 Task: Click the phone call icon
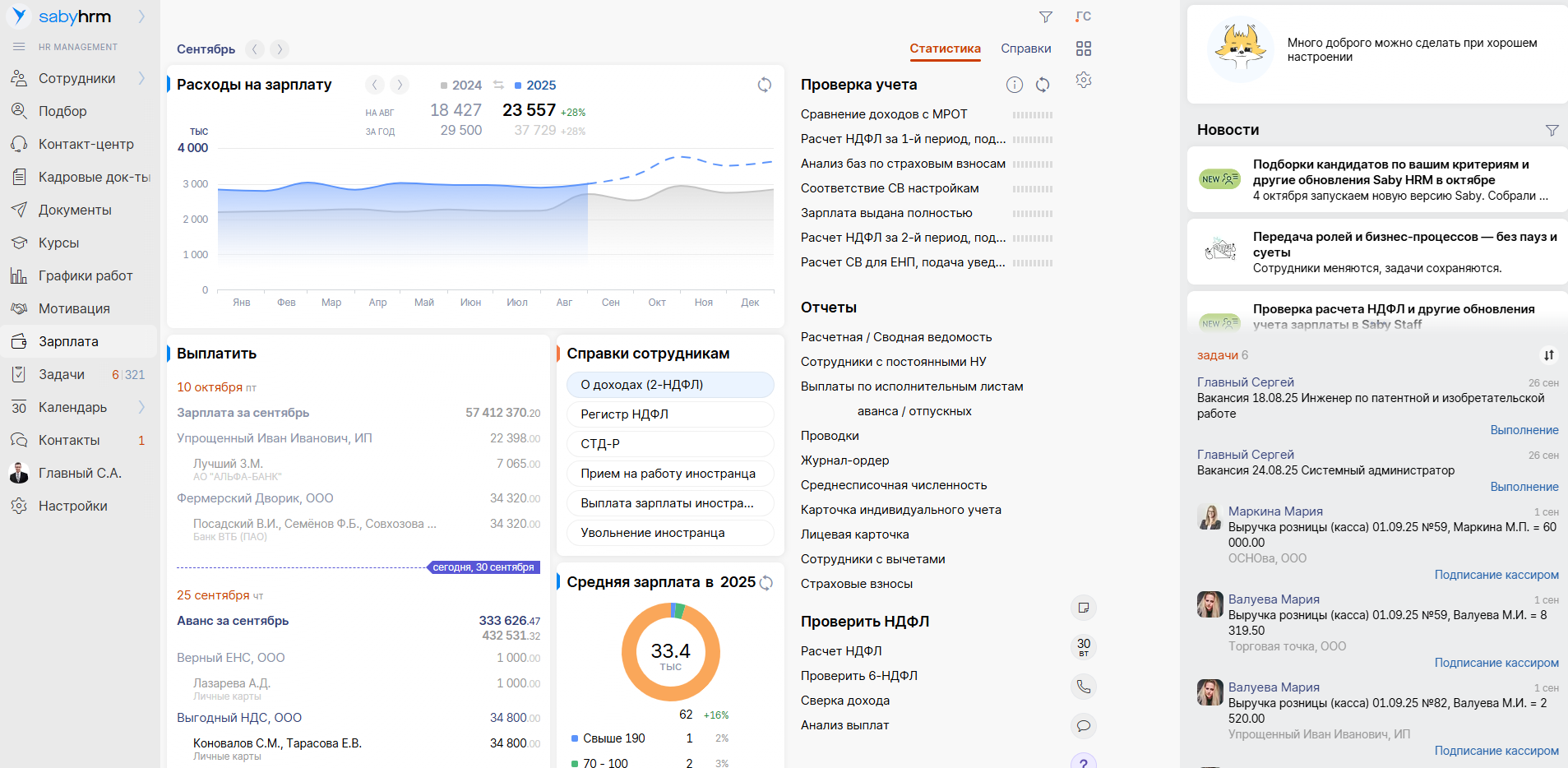click(1084, 687)
